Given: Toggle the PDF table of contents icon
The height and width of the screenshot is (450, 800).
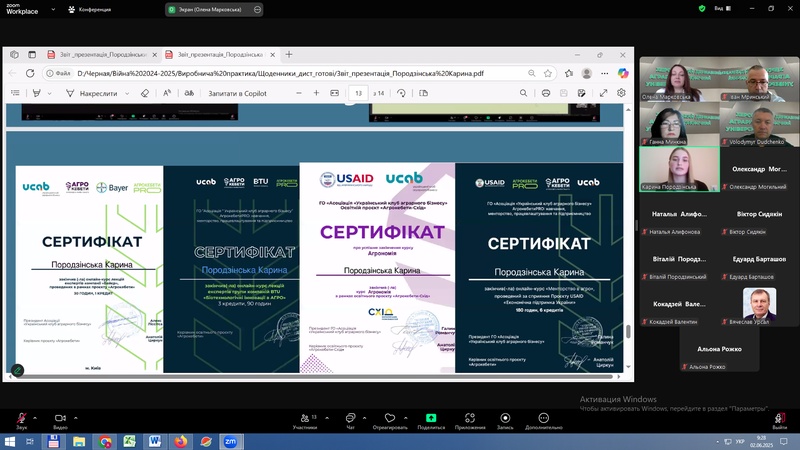Looking at the screenshot, I should 15,93.
